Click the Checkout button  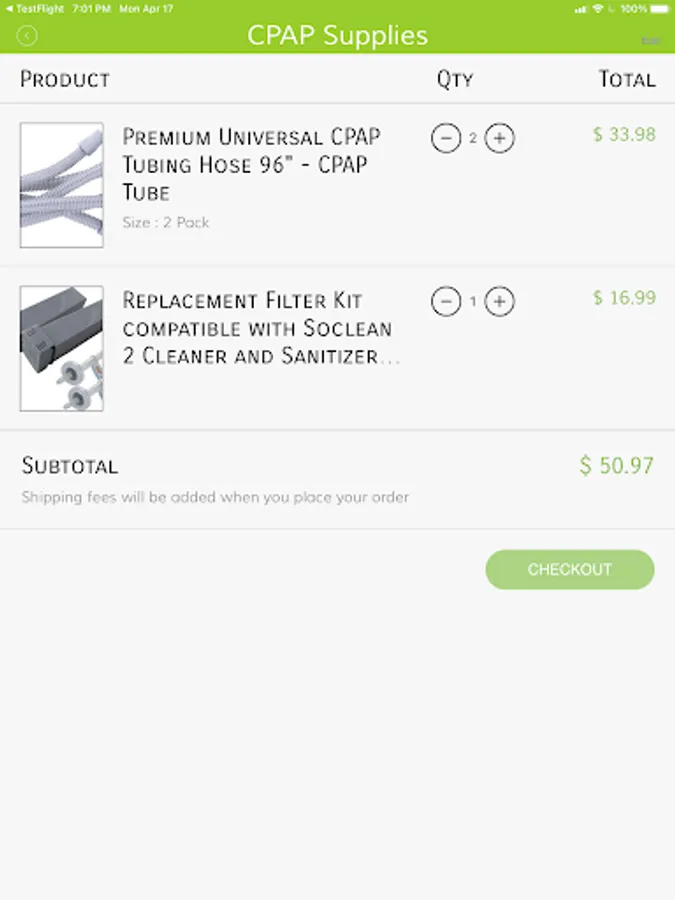click(x=570, y=569)
